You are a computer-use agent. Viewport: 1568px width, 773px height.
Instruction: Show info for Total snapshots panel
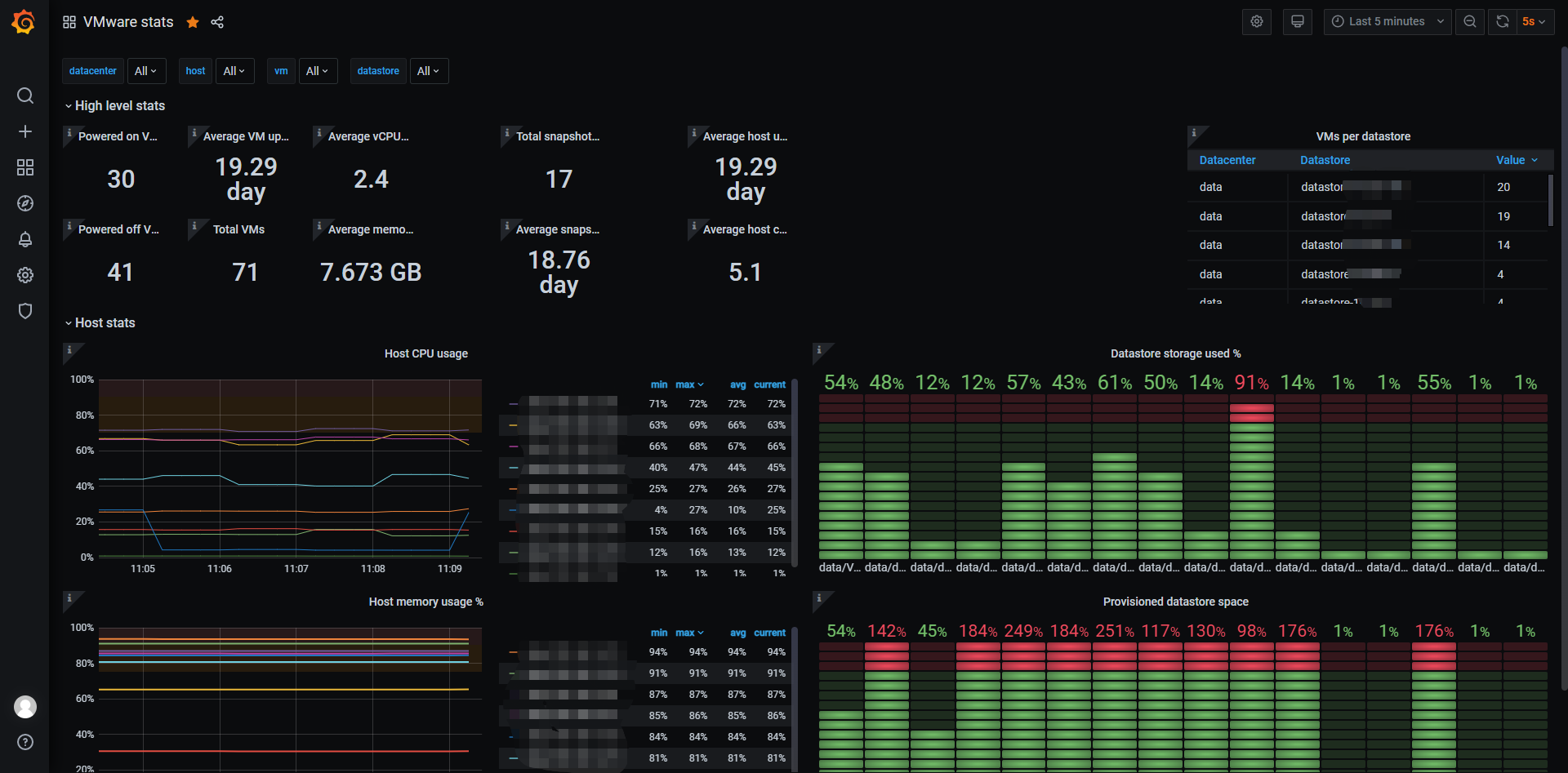[507, 132]
